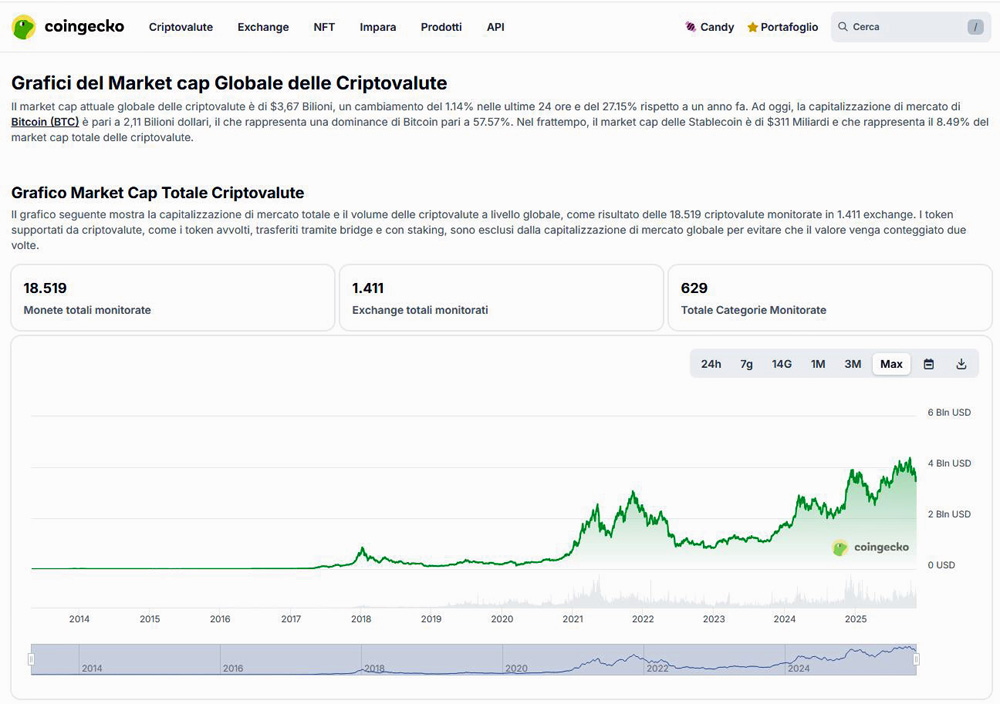Open the Impara dropdown

378,27
